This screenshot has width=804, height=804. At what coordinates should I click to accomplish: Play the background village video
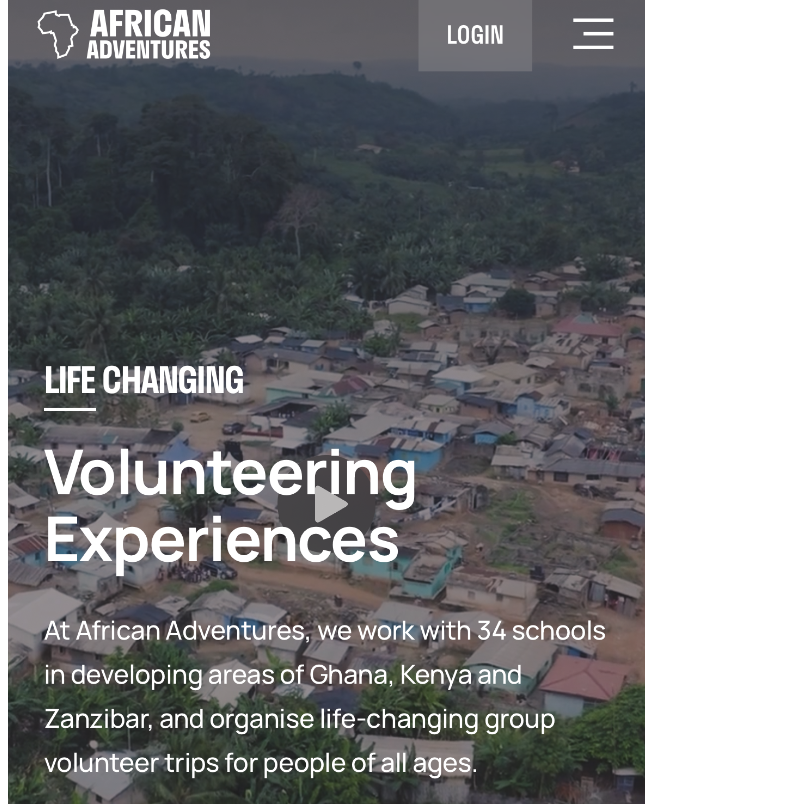(330, 506)
